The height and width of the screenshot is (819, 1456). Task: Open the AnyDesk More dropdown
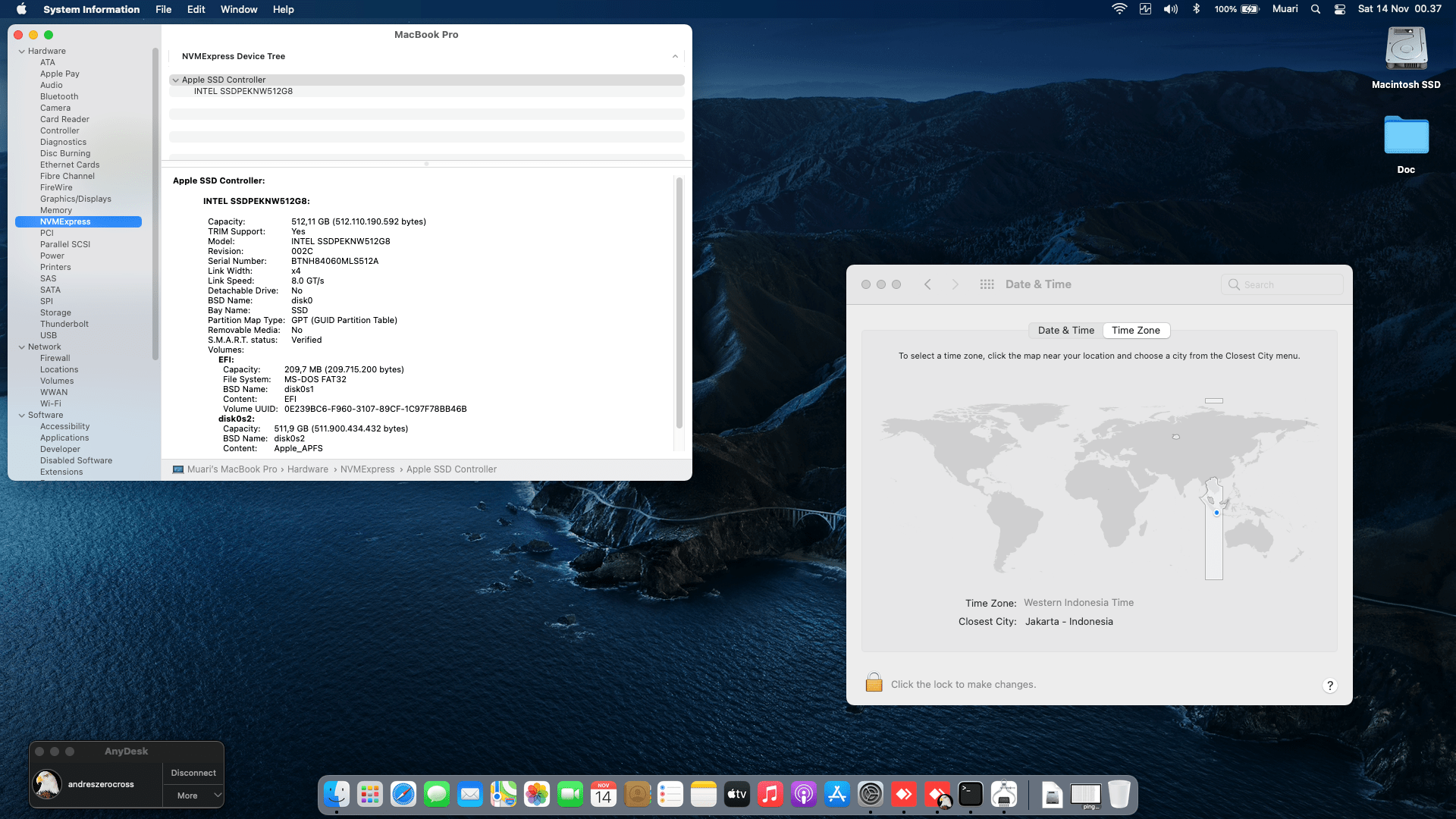[193, 795]
